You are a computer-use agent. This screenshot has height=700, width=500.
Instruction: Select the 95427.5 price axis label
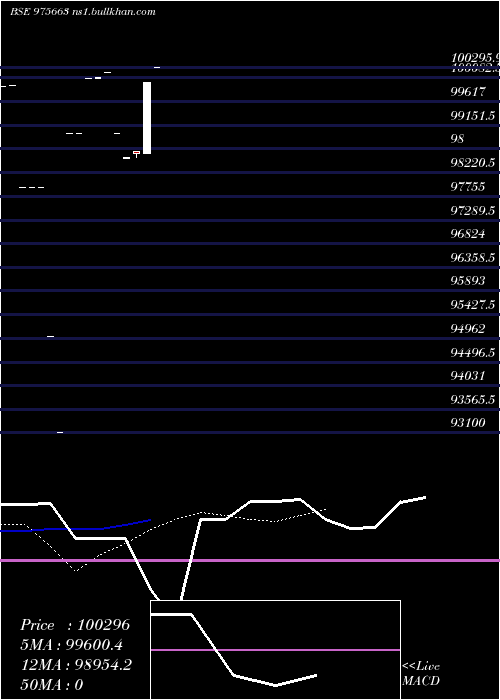click(473, 304)
